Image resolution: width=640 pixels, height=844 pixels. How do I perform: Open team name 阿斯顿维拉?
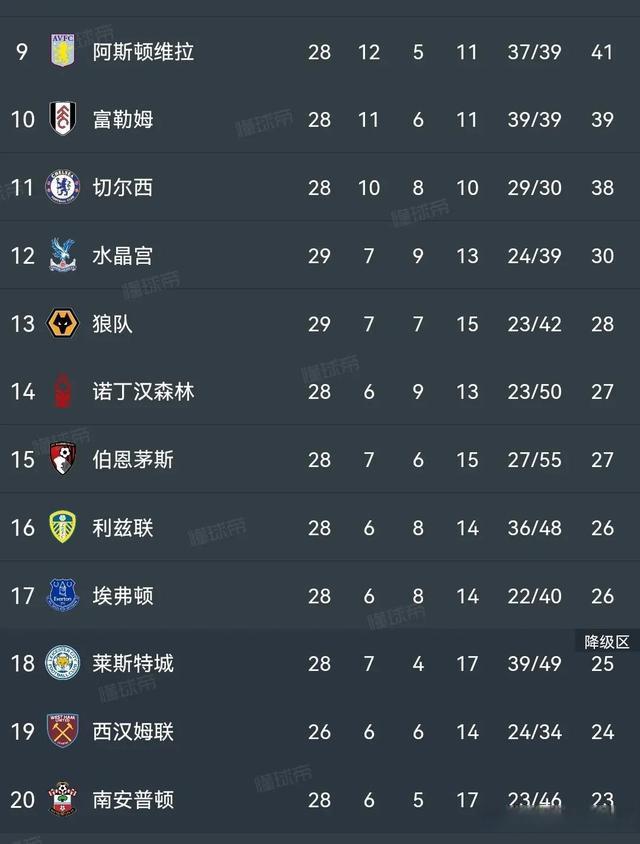pos(143,51)
